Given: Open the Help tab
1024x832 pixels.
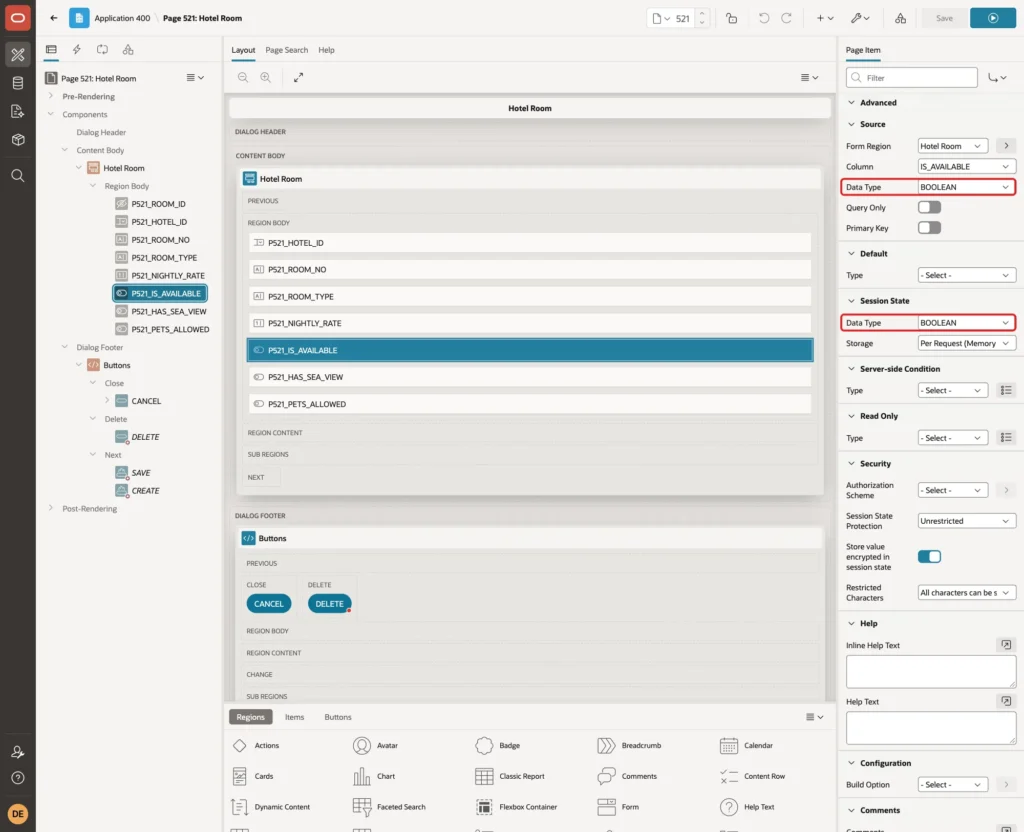Looking at the screenshot, I should [x=327, y=50].
